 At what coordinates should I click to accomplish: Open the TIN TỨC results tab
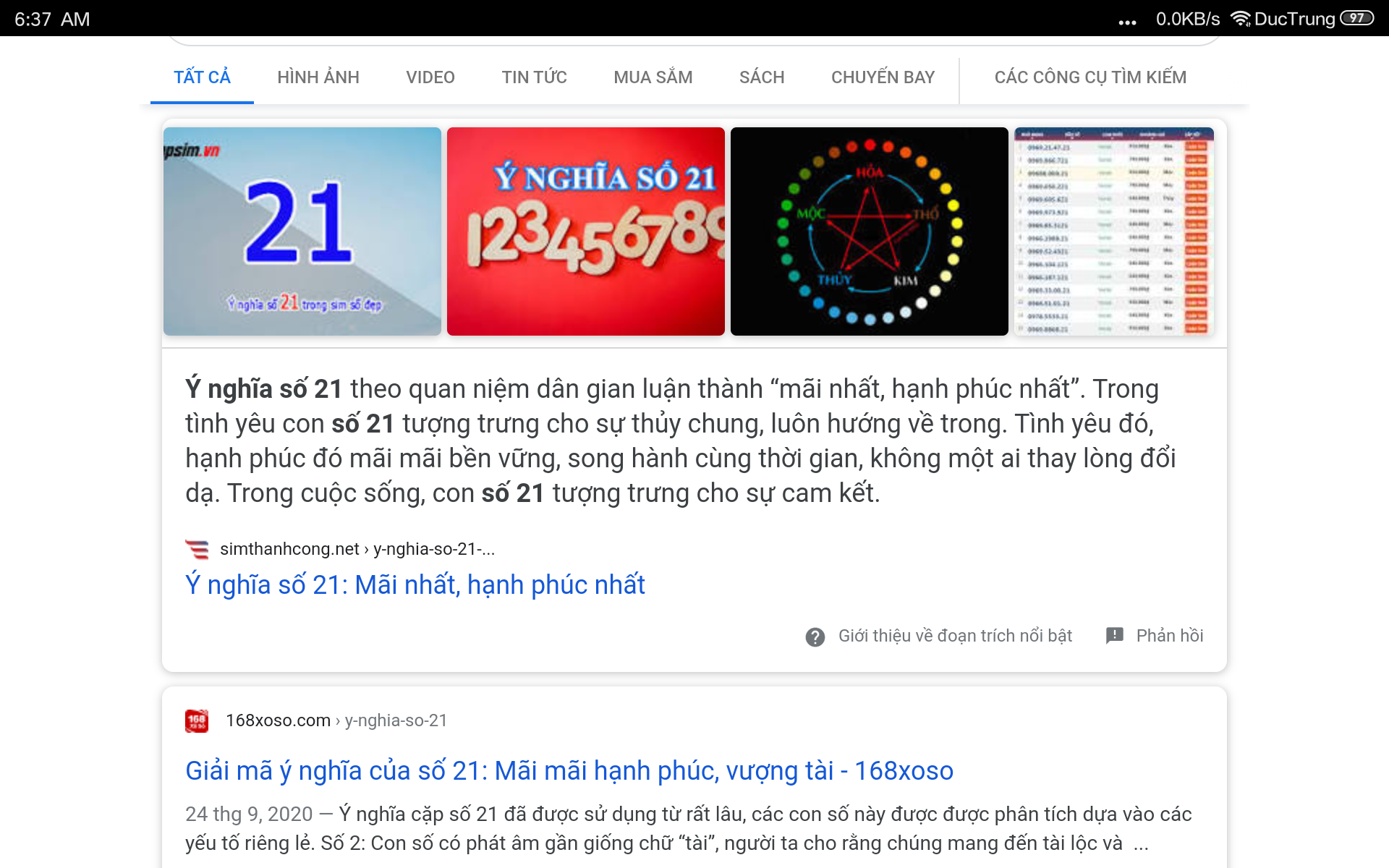pos(534,77)
